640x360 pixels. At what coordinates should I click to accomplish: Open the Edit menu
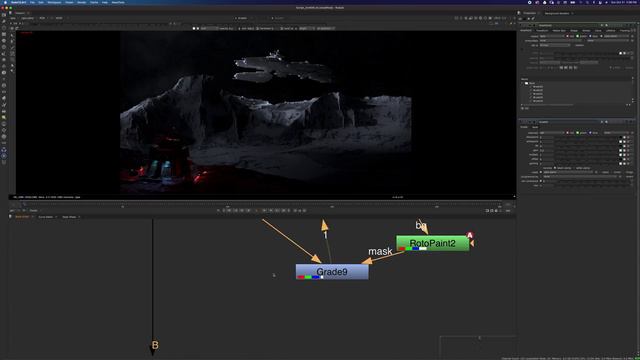pos(41,2)
